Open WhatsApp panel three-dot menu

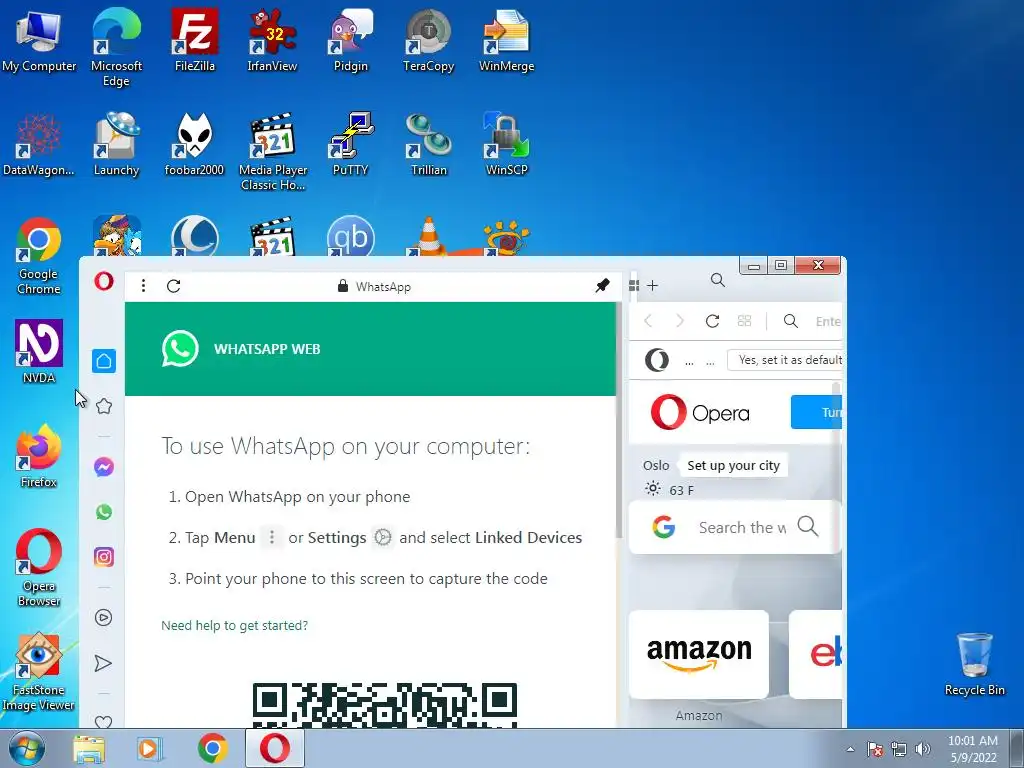pos(143,286)
